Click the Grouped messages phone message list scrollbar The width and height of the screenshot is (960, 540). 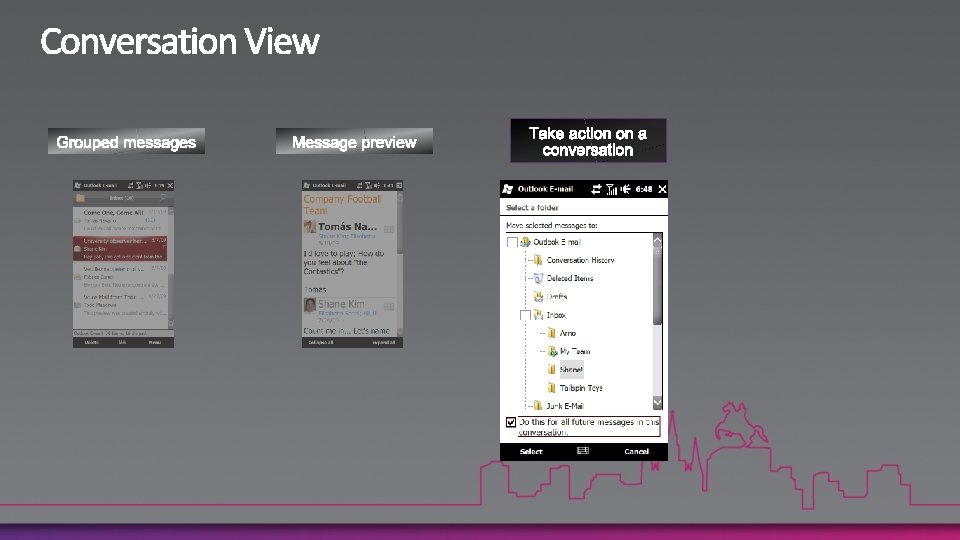tap(171, 266)
